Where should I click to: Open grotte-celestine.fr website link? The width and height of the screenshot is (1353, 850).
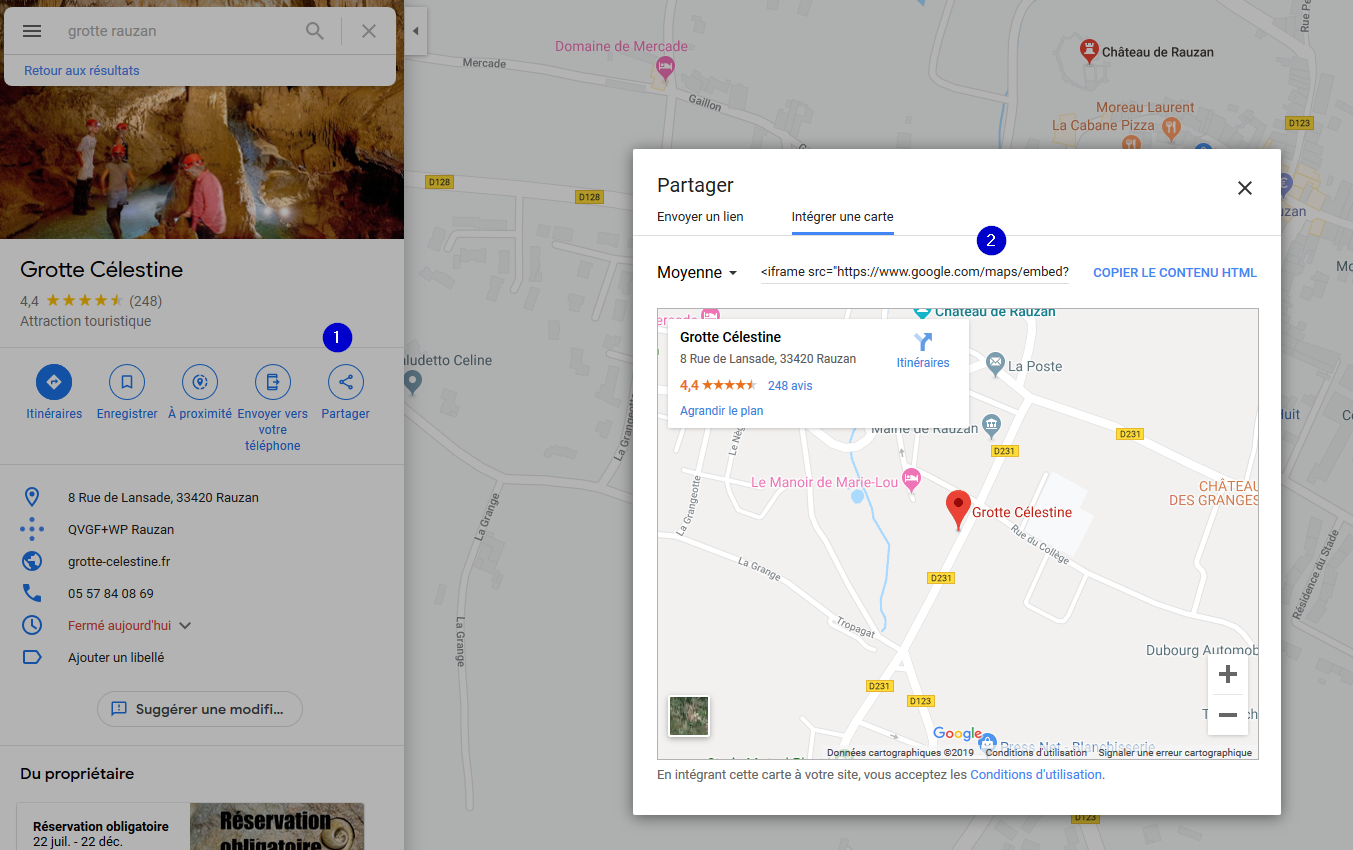point(119,561)
